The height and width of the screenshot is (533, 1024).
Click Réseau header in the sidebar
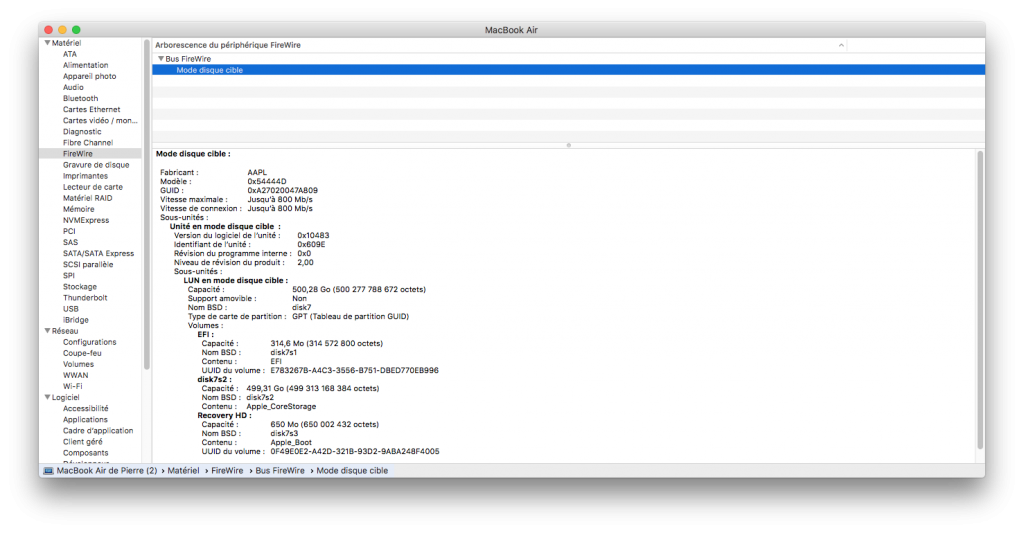(x=65, y=331)
